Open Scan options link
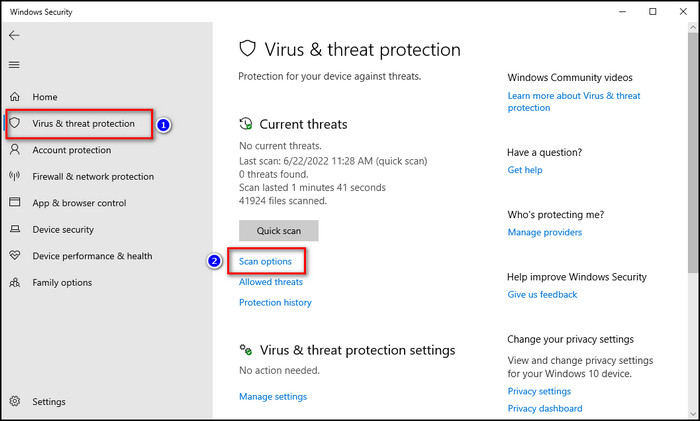The image size is (700, 421). (x=265, y=261)
